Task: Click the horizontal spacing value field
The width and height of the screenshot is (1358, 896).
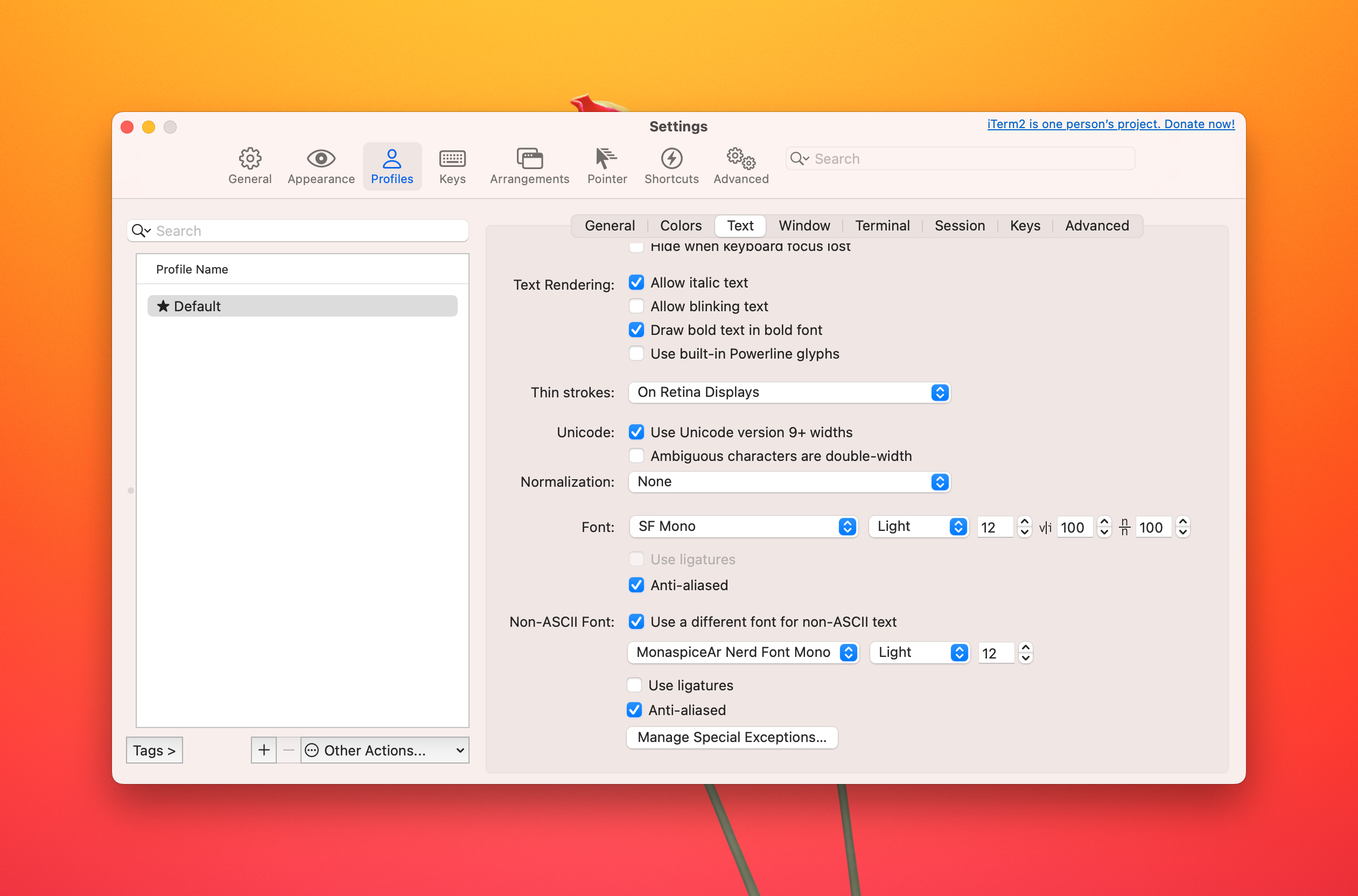Action: [x=1074, y=527]
